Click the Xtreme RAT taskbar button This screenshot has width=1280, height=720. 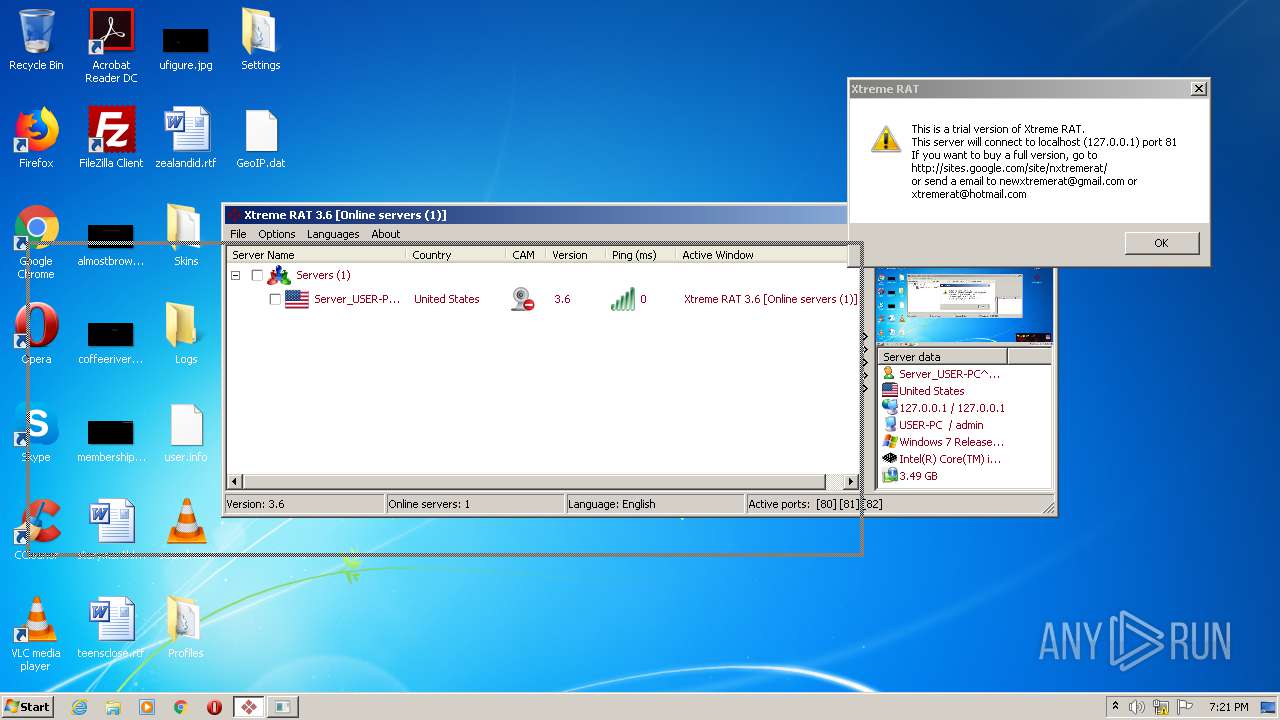[249, 707]
